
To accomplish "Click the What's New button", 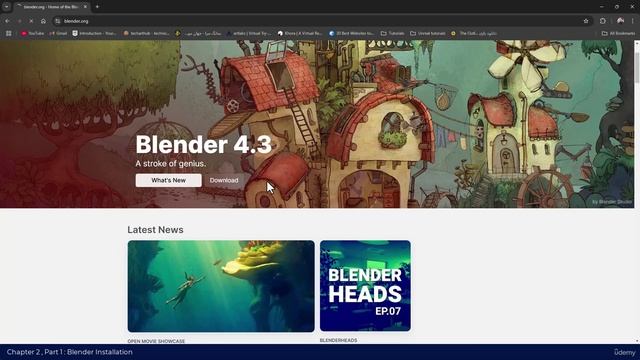I will pyautogui.click(x=169, y=180).
